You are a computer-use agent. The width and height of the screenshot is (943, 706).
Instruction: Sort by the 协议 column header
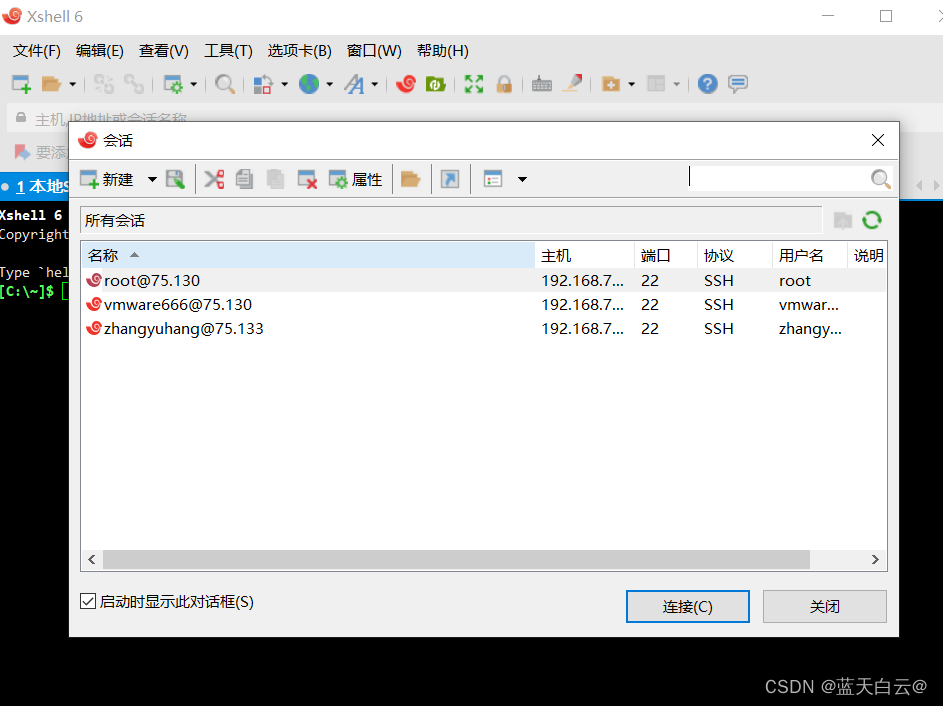coord(734,256)
